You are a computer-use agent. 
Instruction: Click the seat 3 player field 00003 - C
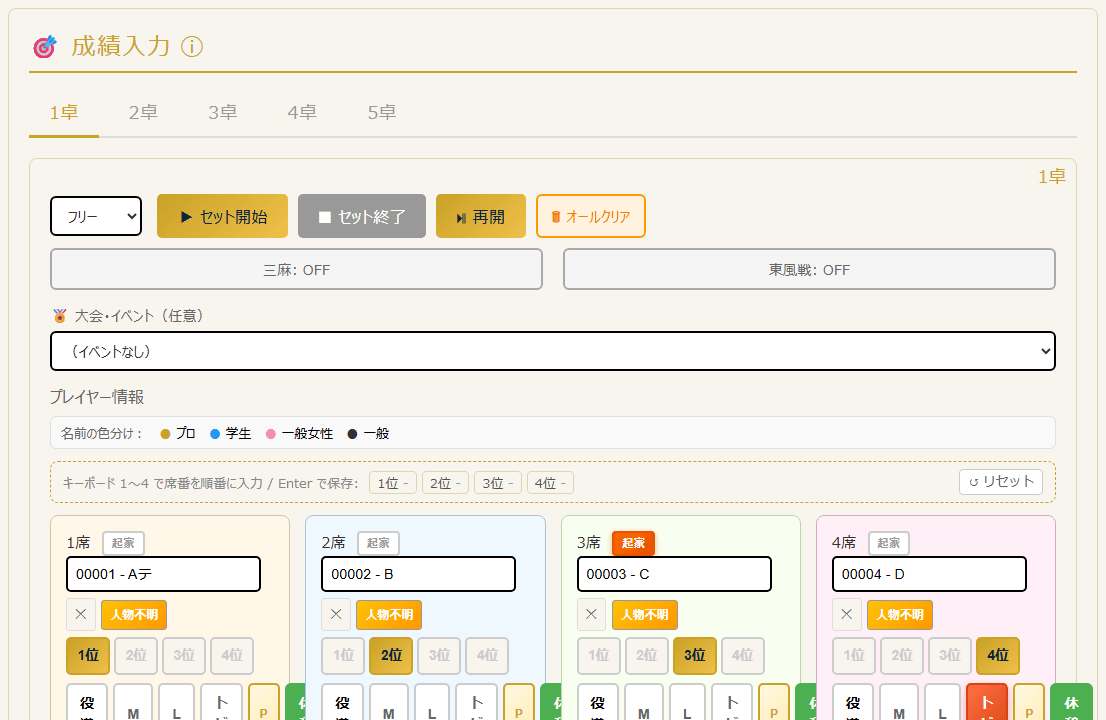click(x=674, y=574)
